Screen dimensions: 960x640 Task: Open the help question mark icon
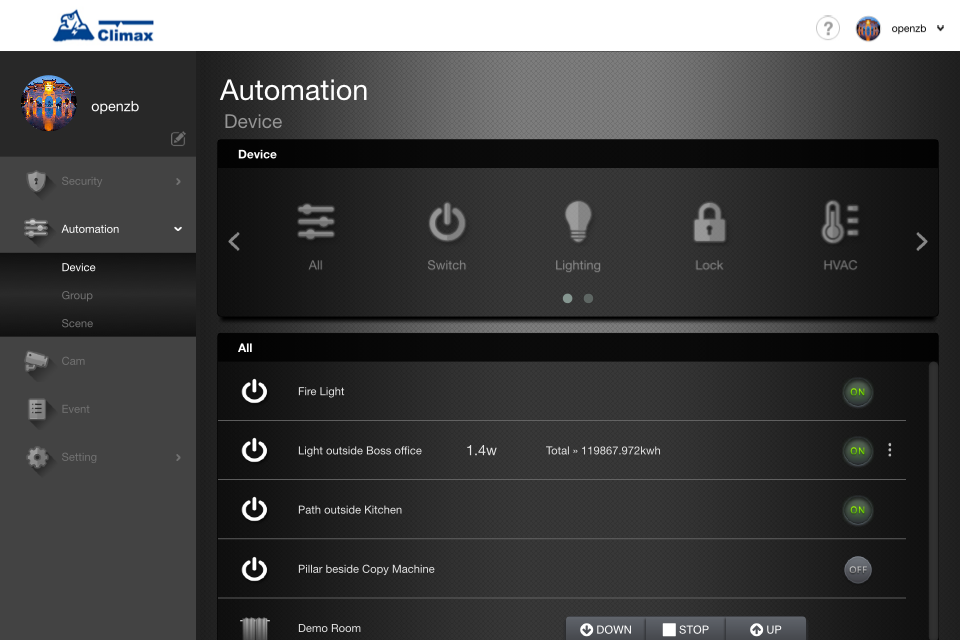(x=828, y=28)
